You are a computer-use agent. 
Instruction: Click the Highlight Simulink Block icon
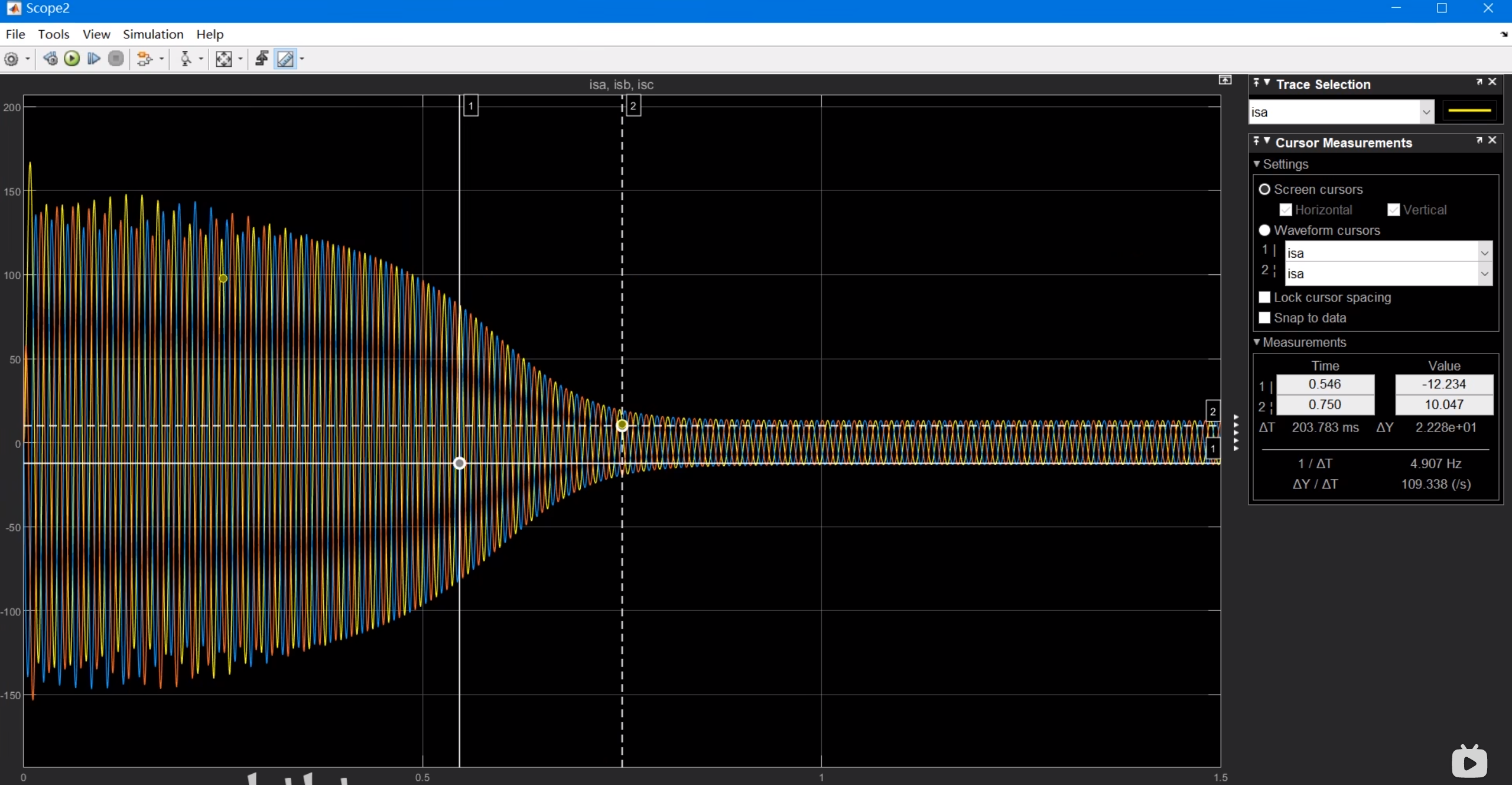pos(144,59)
